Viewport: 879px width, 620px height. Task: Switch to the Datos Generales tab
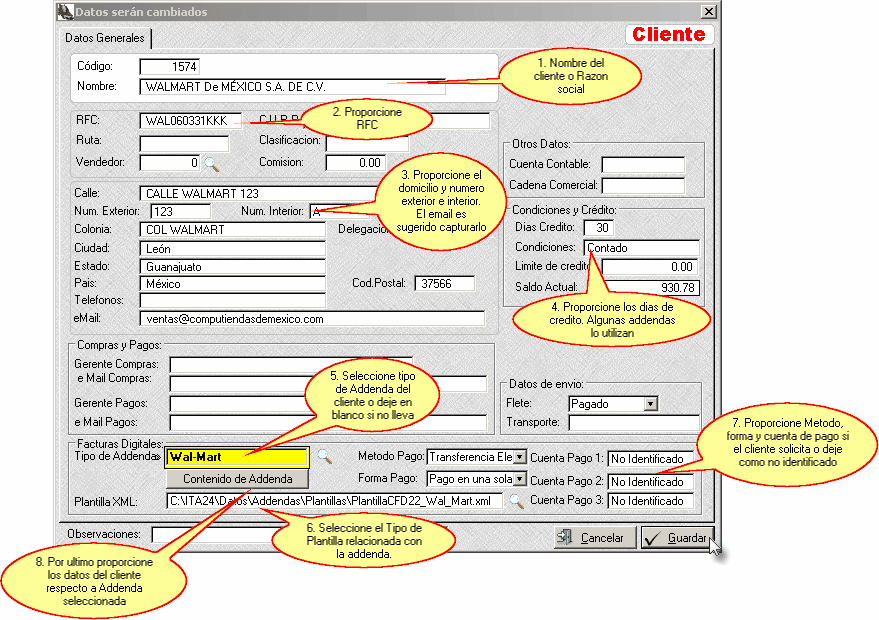pos(105,38)
